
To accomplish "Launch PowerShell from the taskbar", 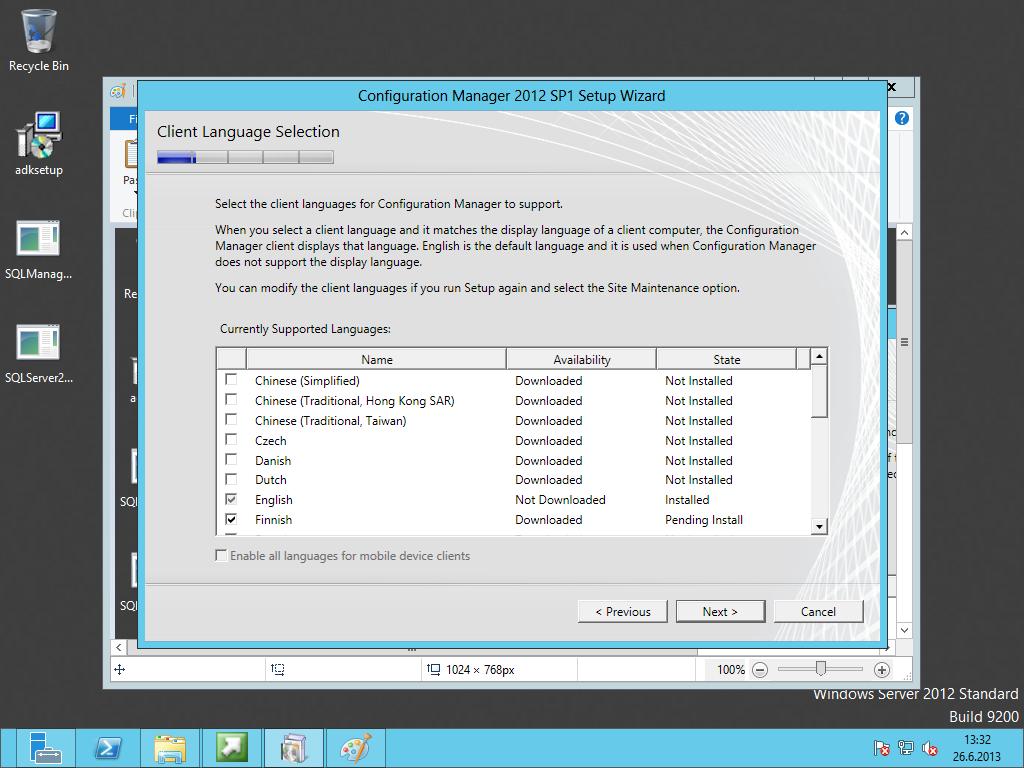I will [108, 748].
